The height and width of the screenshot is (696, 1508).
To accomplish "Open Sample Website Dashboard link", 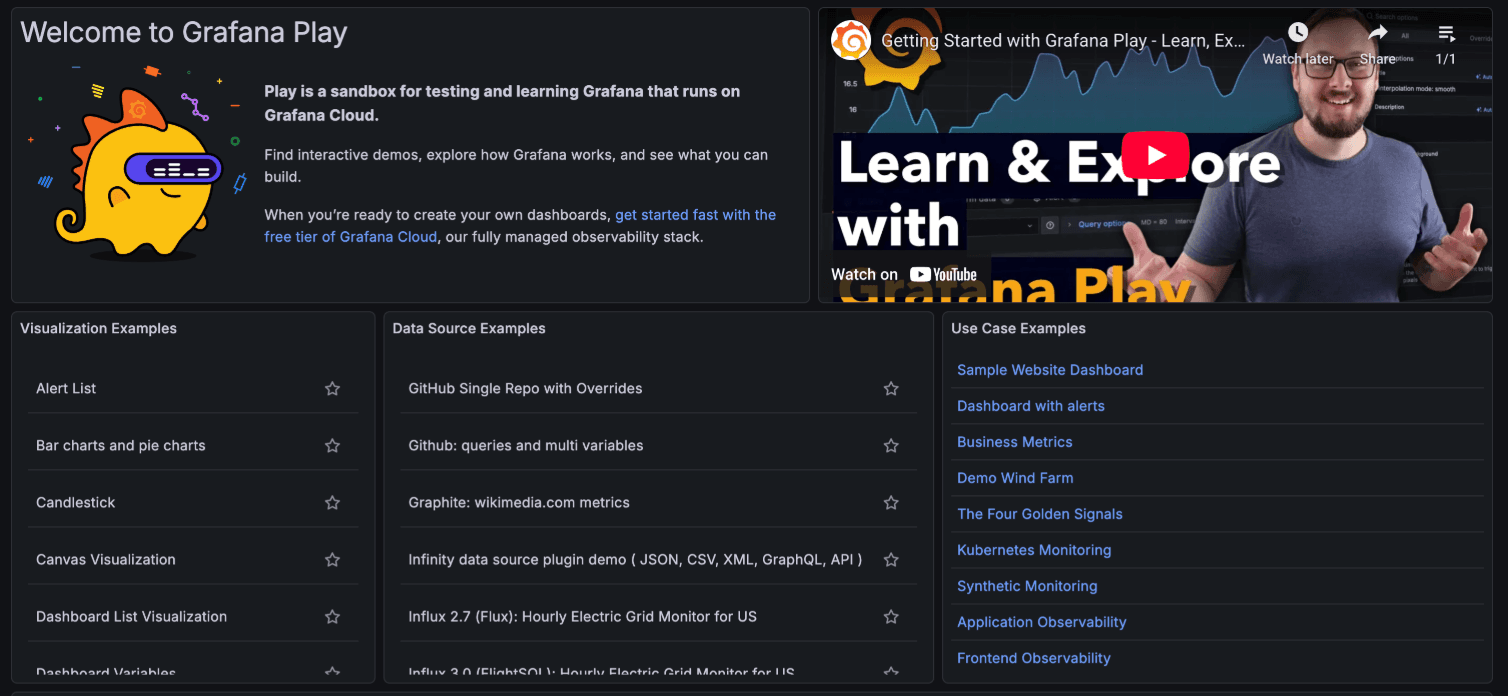I will click(x=1050, y=370).
